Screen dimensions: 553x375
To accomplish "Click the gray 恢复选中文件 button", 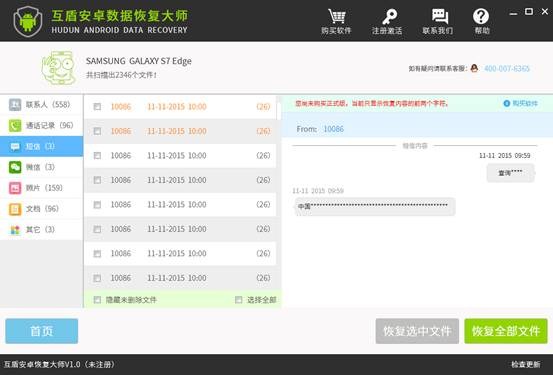I will 417,331.
